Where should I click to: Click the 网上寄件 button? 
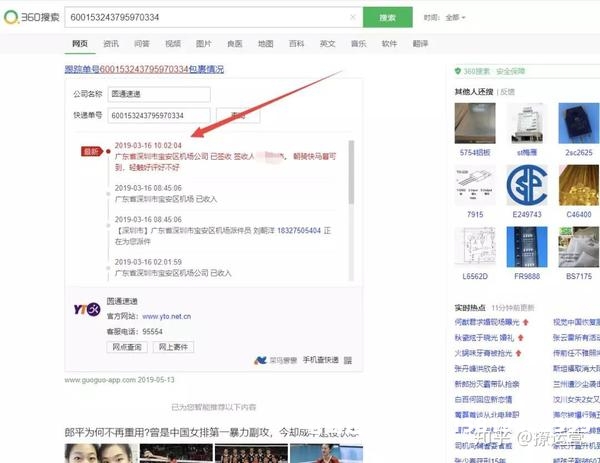tap(171, 346)
